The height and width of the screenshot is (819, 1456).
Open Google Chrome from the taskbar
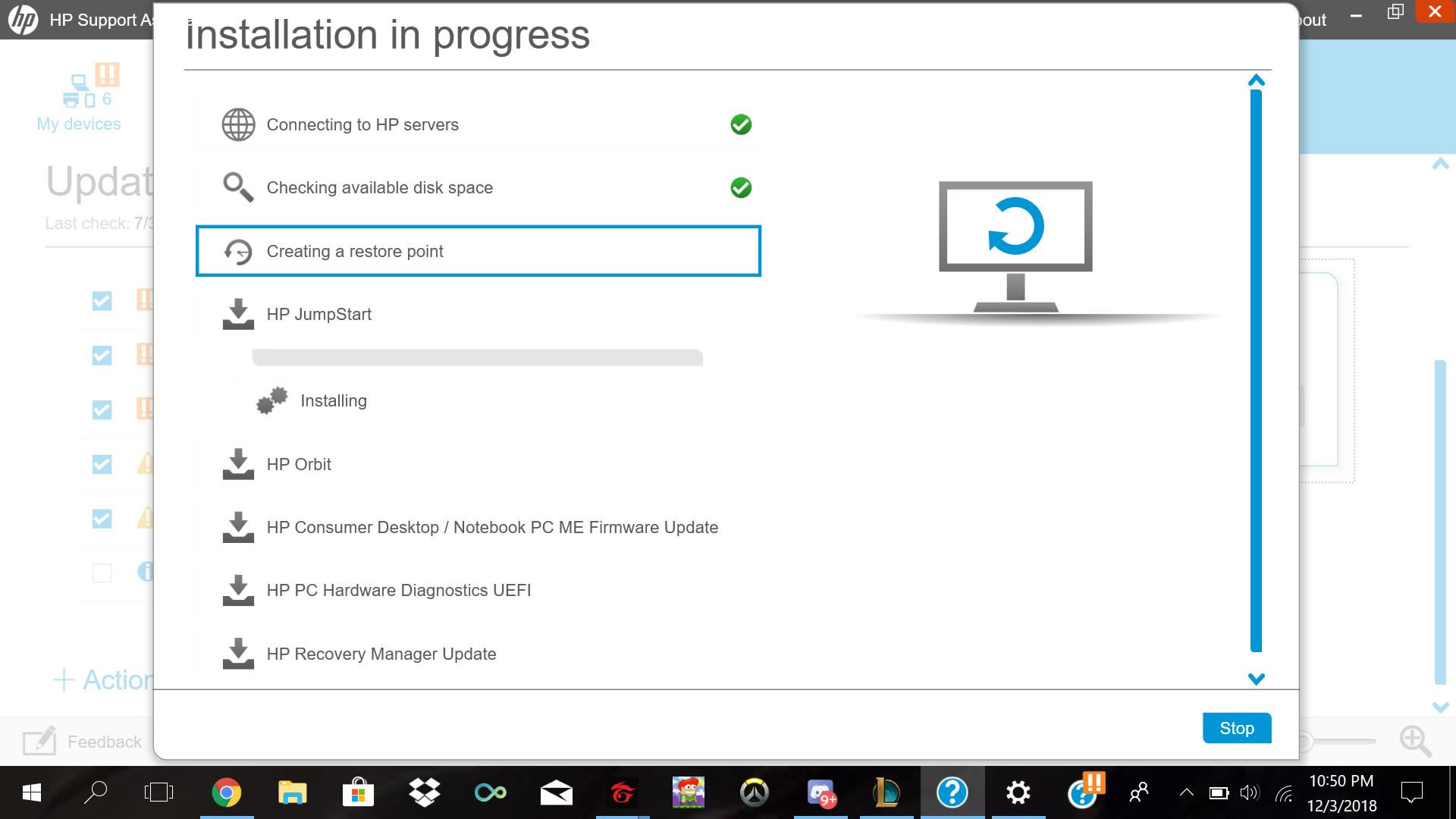226,792
